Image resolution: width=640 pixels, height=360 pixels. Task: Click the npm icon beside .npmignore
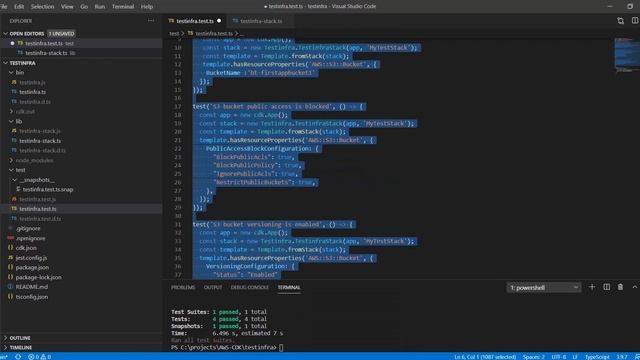[11, 238]
